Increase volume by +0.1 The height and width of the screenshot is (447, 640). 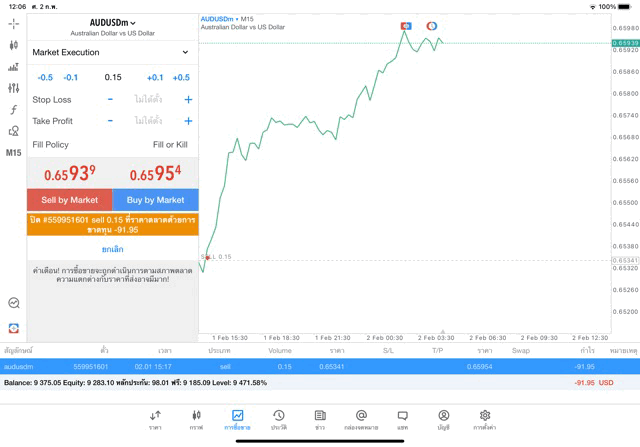(155, 78)
